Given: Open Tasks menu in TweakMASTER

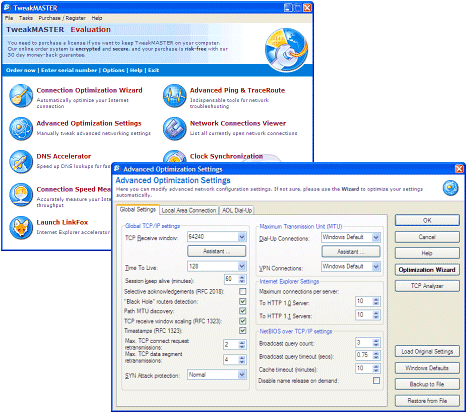Looking at the screenshot, I should click(x=26, y=18).
